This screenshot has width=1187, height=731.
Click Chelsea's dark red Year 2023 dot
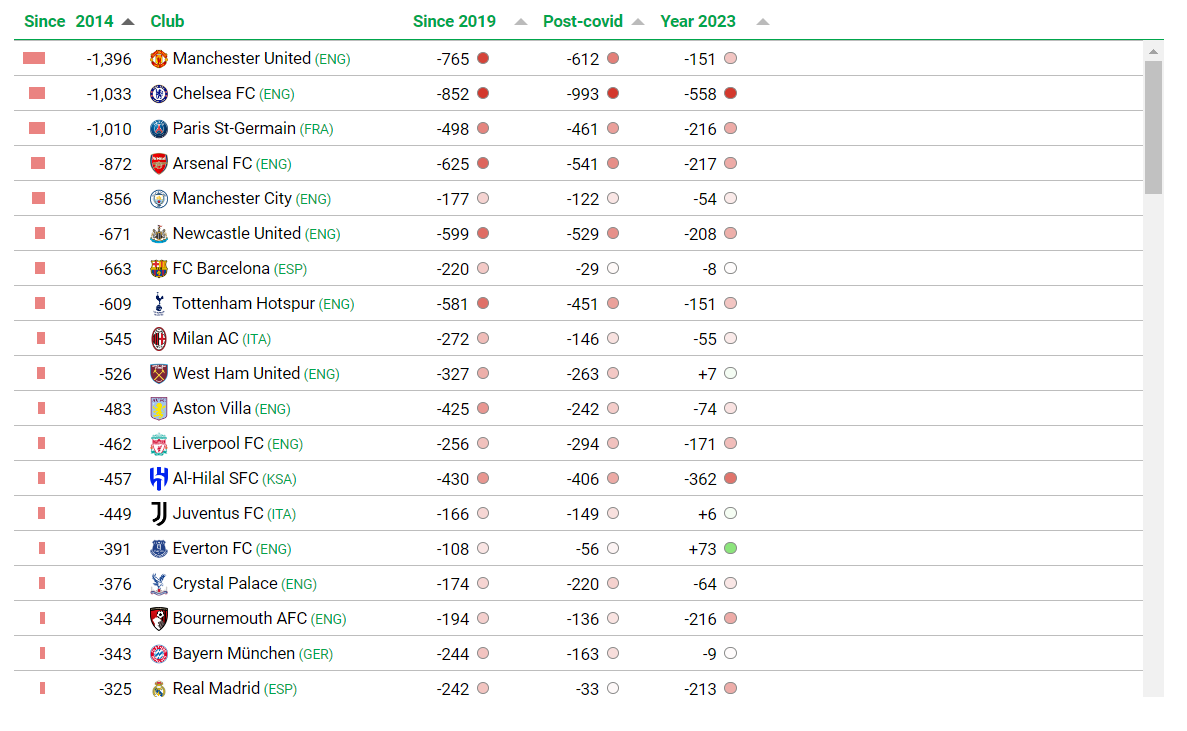(730, 94)
